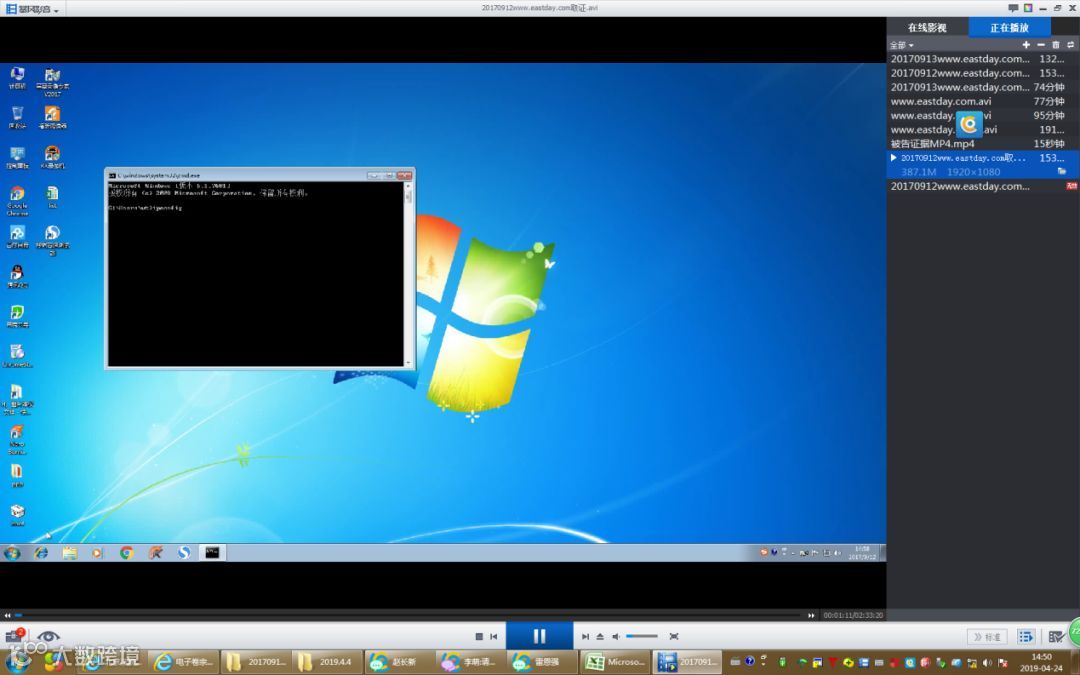Adjust the volume slider
Image resolution: width=1080 pixels, height=675 pixels.
(x=642, y=636)
